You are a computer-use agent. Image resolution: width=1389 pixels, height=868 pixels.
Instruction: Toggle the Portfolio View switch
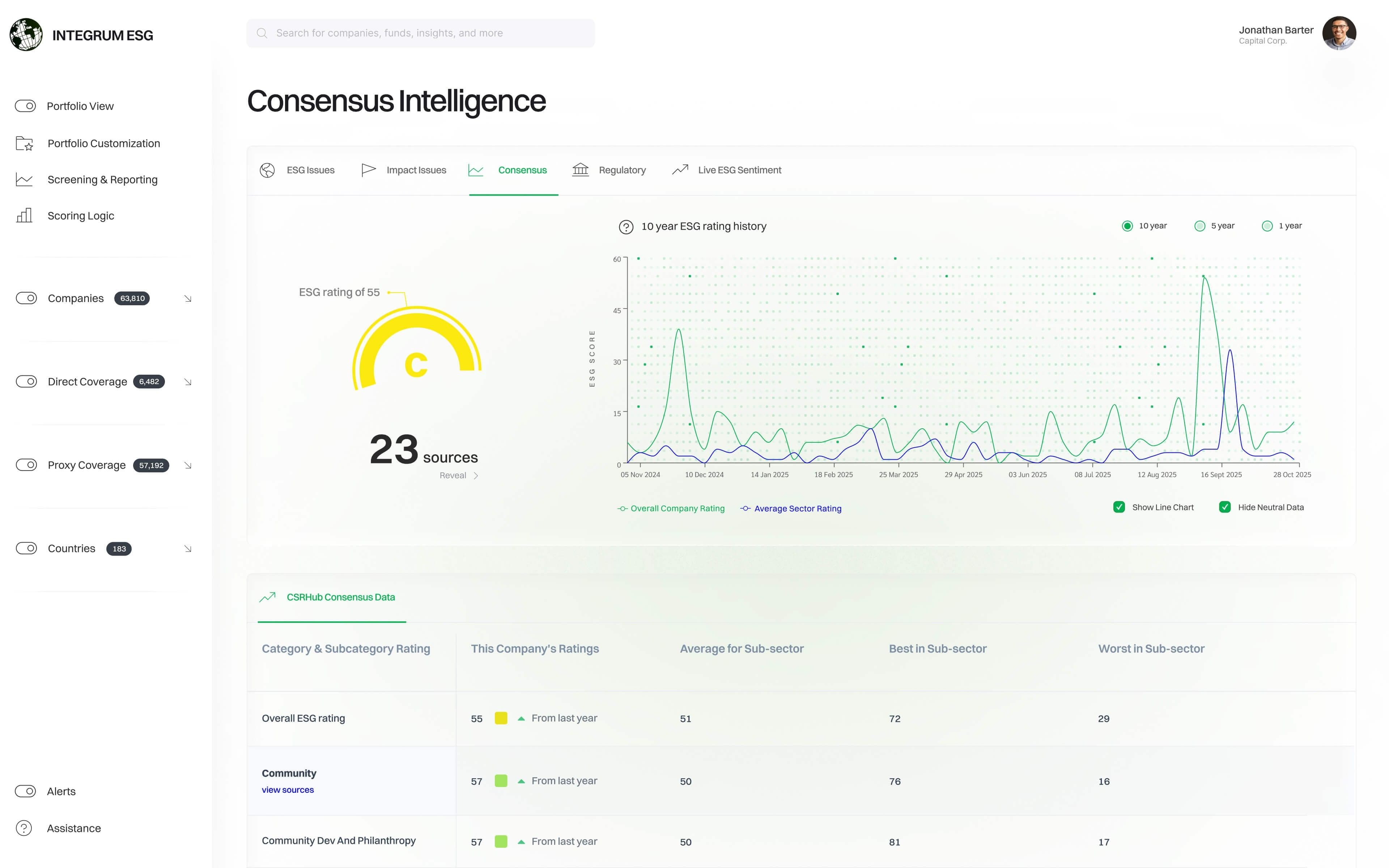[25, 106]
